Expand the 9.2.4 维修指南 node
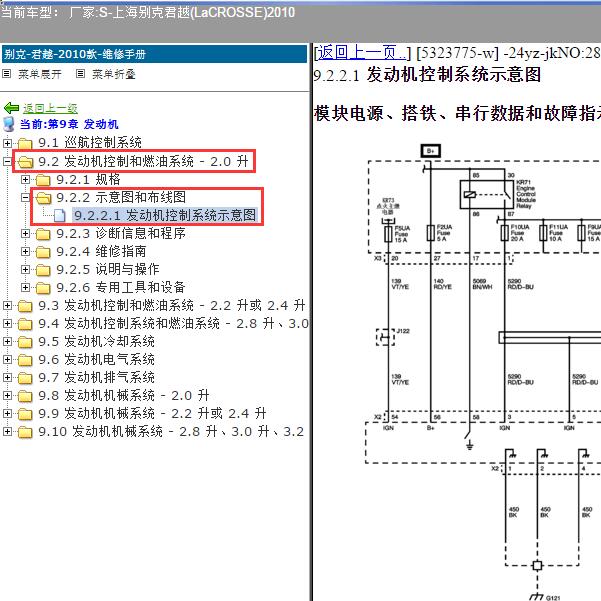 [25, 251]
